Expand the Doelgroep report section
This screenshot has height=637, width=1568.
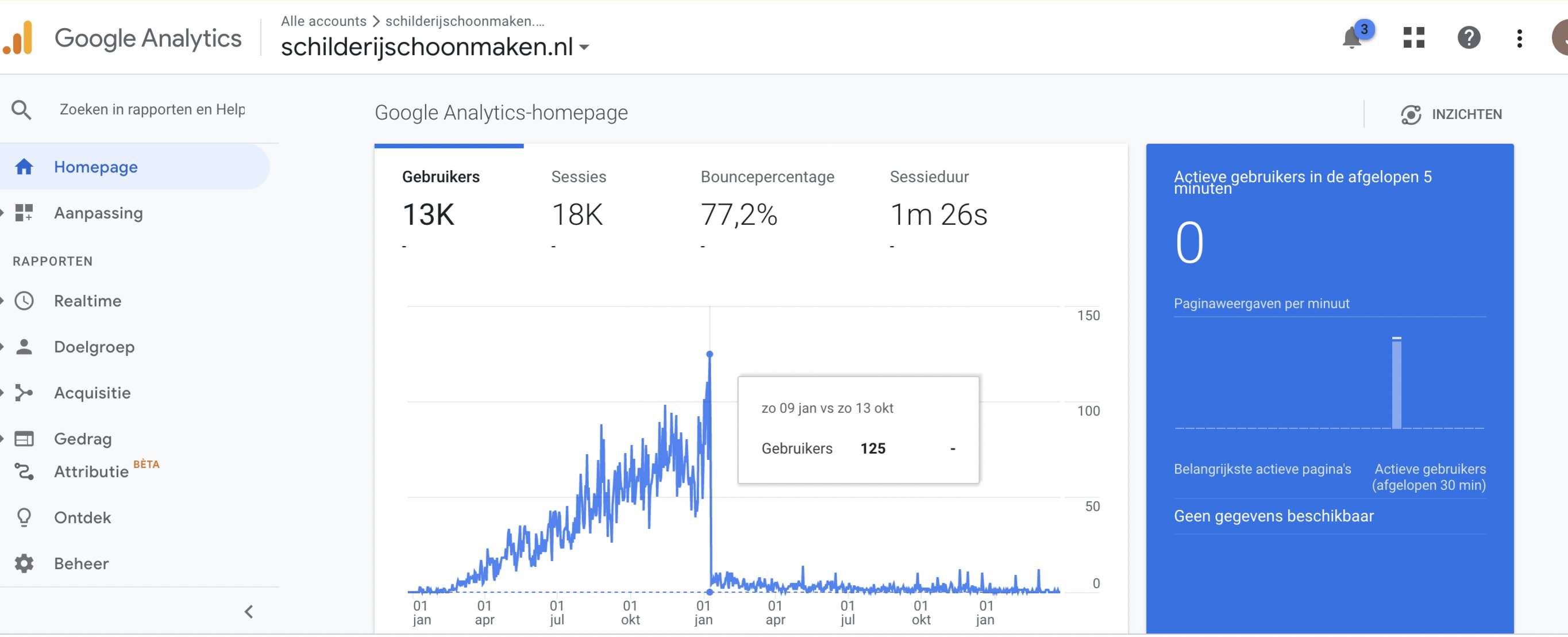tap(2, 347)
